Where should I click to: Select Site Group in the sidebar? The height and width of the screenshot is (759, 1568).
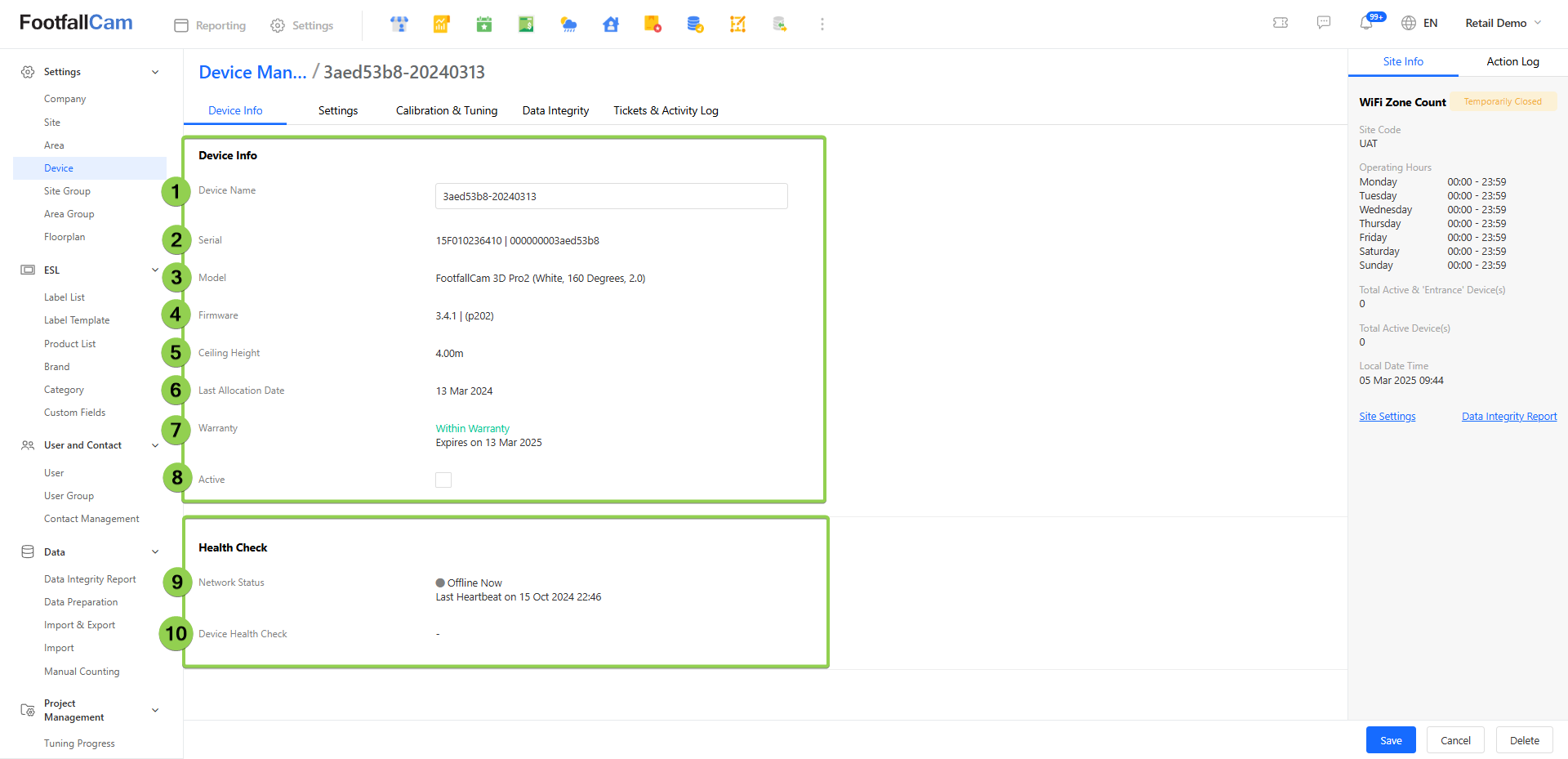[67, 191]
